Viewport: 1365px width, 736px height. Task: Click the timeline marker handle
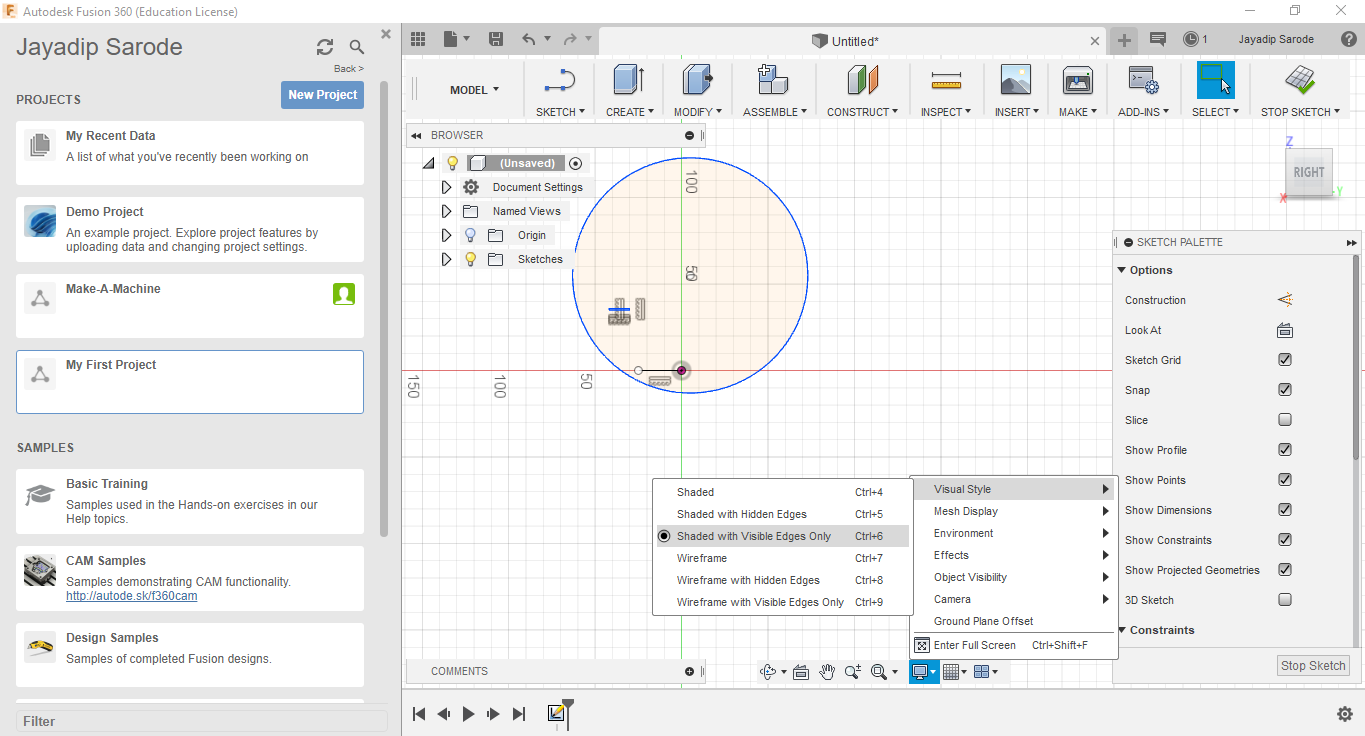pyautogui.click(x=567, y=704)
